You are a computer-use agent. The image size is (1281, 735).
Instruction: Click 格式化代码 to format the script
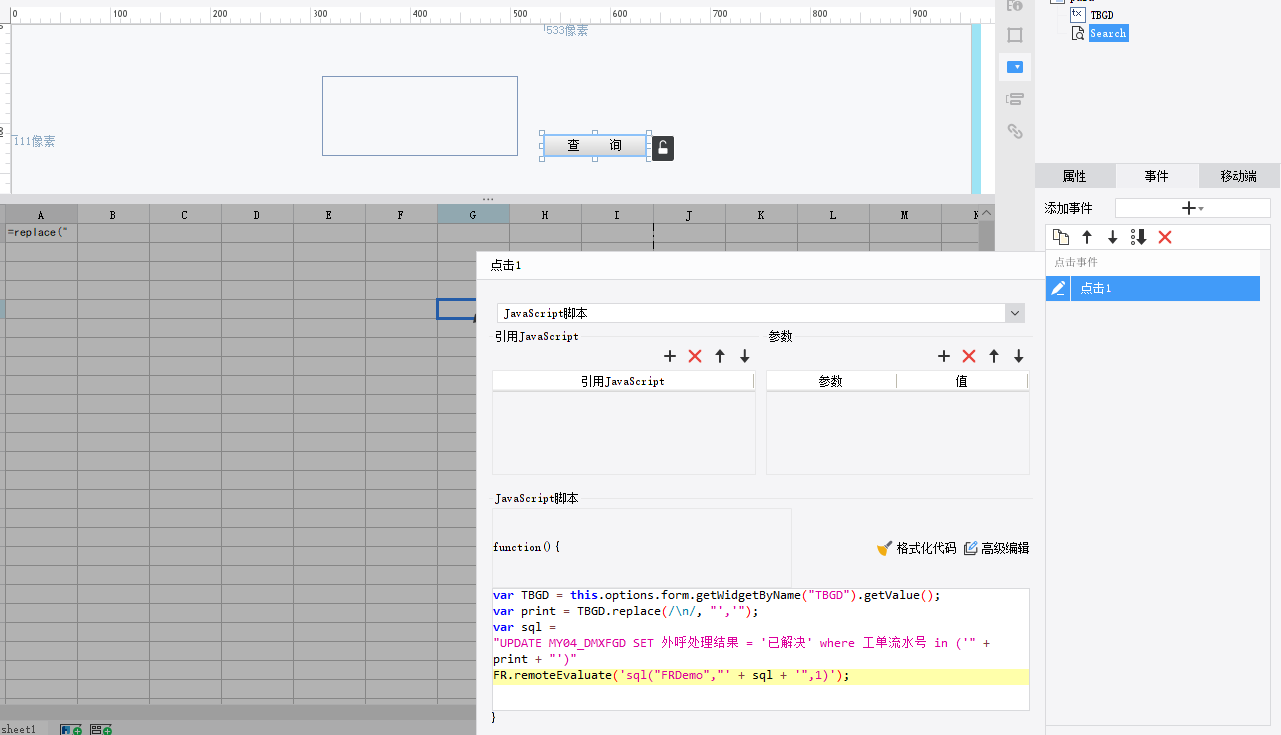tap(916, 548)
